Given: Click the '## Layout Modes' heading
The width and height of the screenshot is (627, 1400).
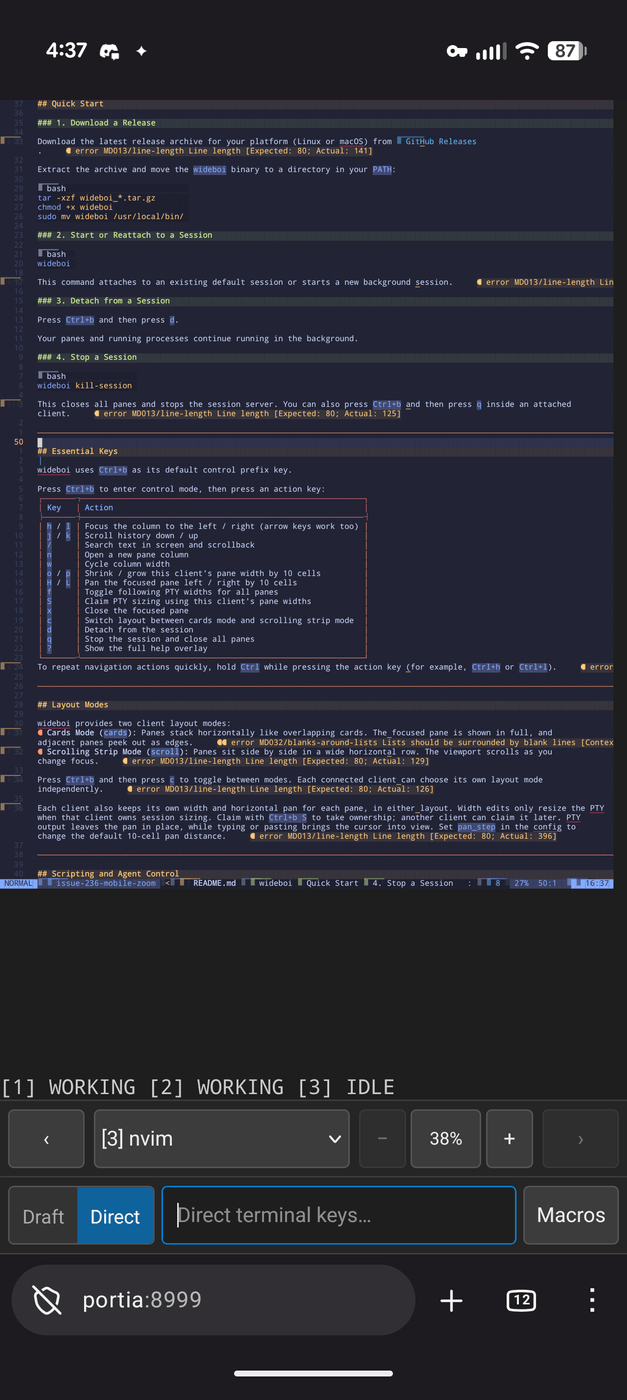Looking at the screenshot, I should pos(73,705).
